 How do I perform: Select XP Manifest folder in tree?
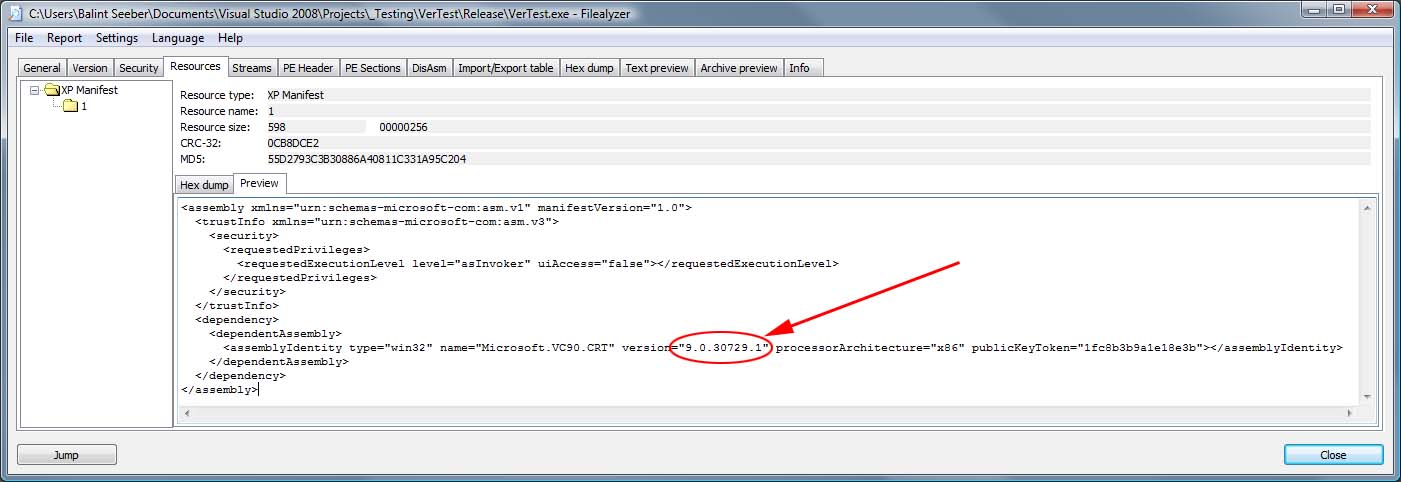pos(89,90)
